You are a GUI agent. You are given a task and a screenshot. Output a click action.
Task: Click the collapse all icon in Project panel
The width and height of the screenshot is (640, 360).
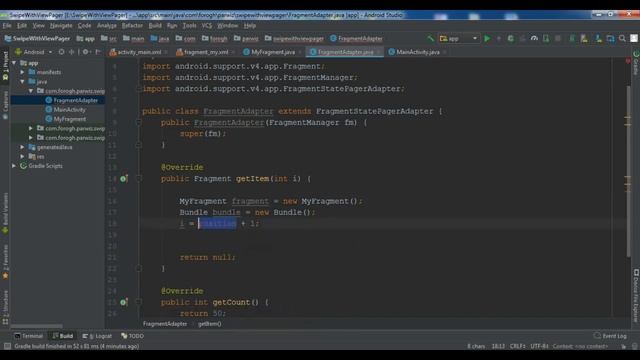[71, 52]
